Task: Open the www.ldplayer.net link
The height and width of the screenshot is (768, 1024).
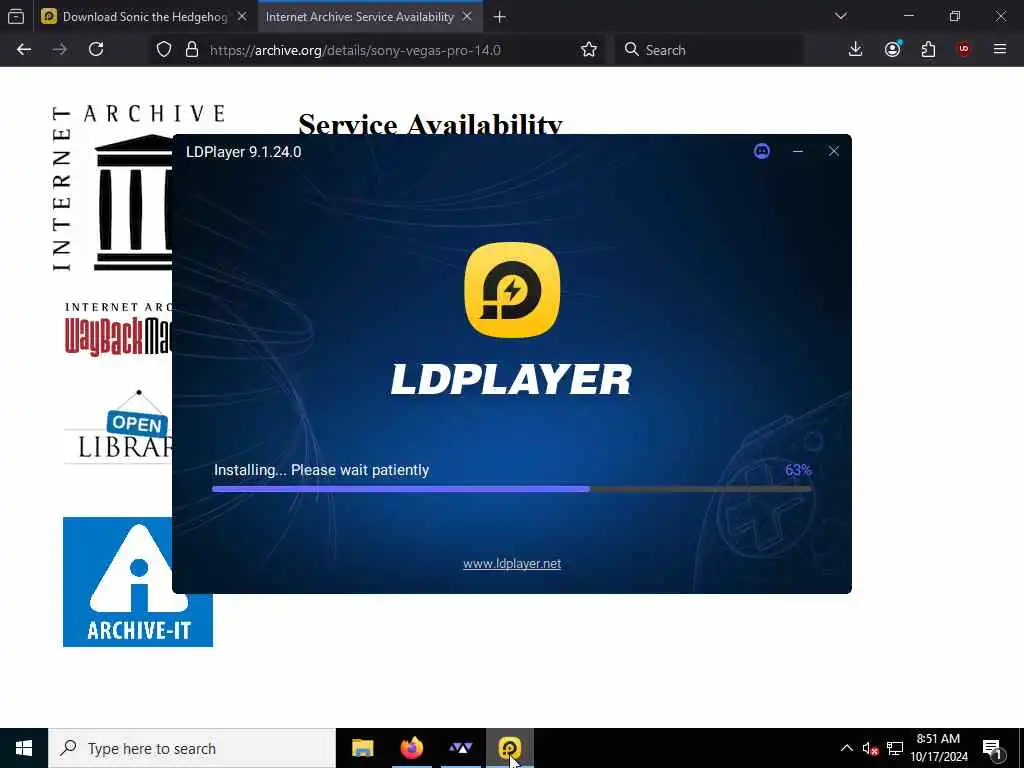Action: click(x=512, y=564)
